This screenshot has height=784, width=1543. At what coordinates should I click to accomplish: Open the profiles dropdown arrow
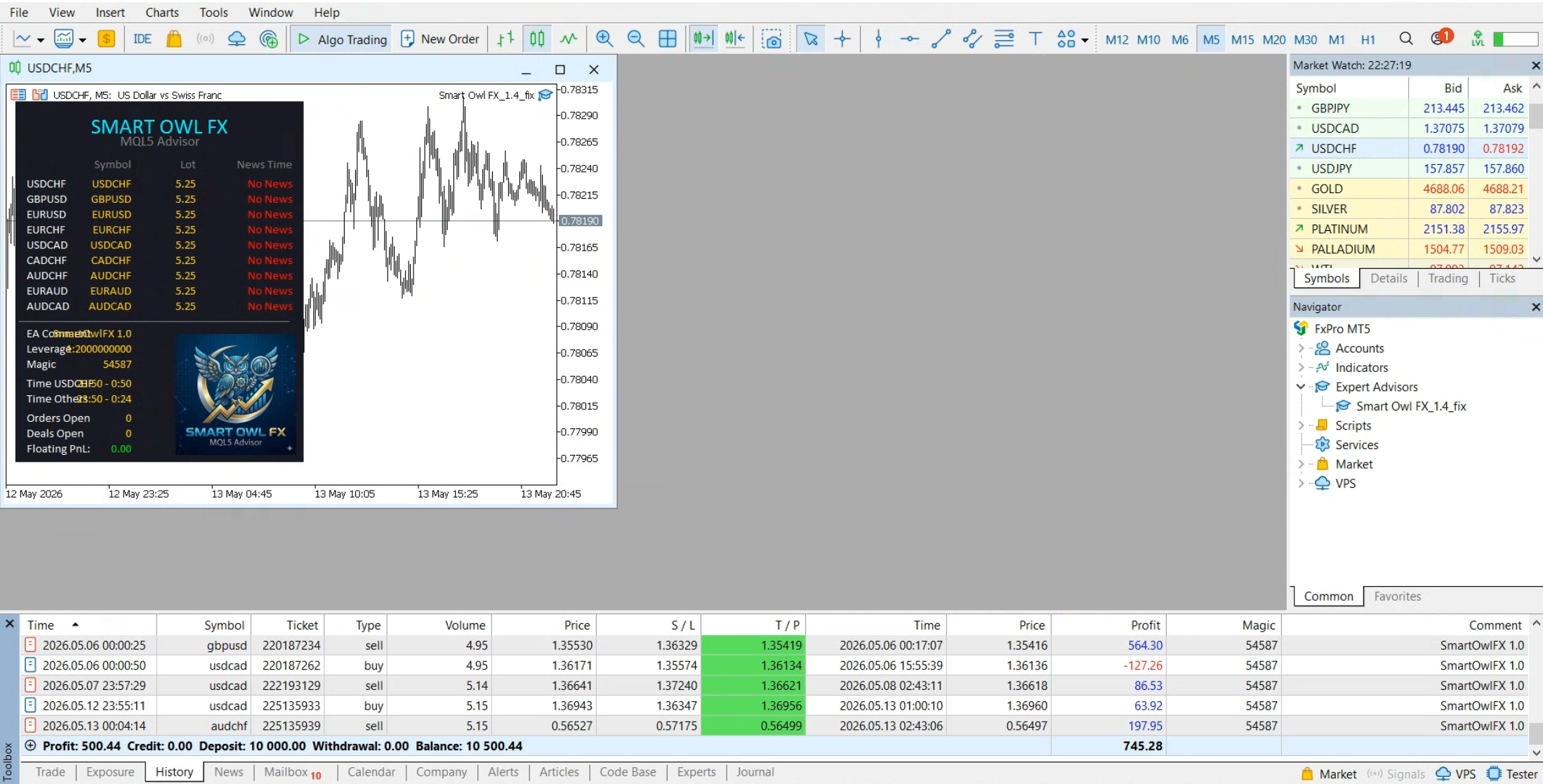(83, 40)
